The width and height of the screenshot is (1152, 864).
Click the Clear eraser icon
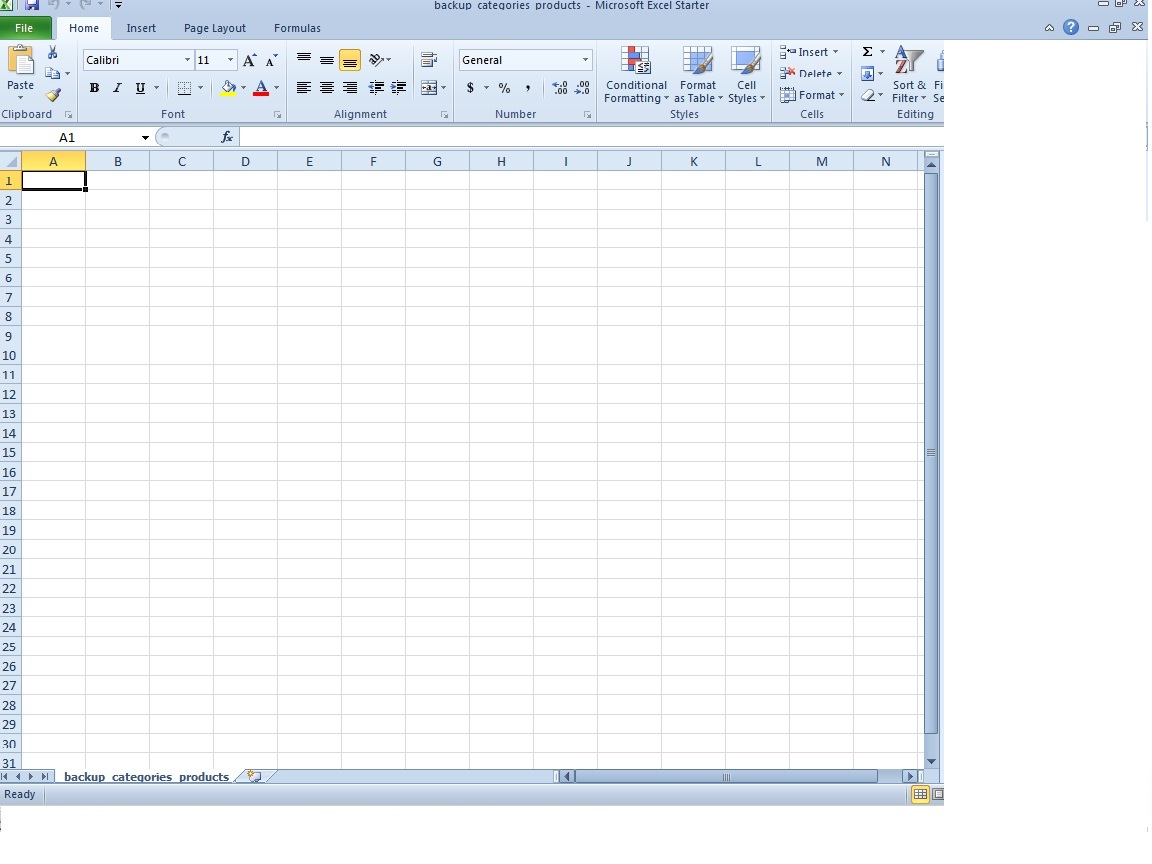coord(868,95)
